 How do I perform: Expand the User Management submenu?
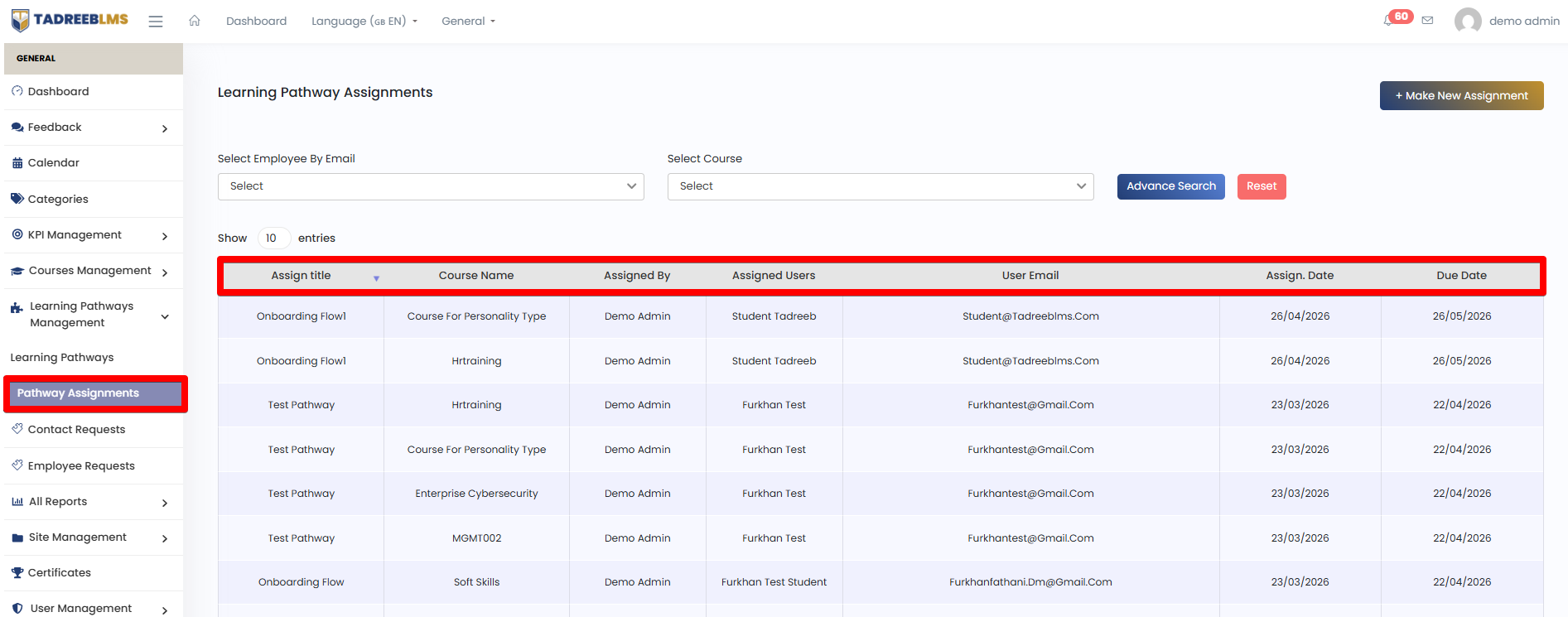[165, 610]
